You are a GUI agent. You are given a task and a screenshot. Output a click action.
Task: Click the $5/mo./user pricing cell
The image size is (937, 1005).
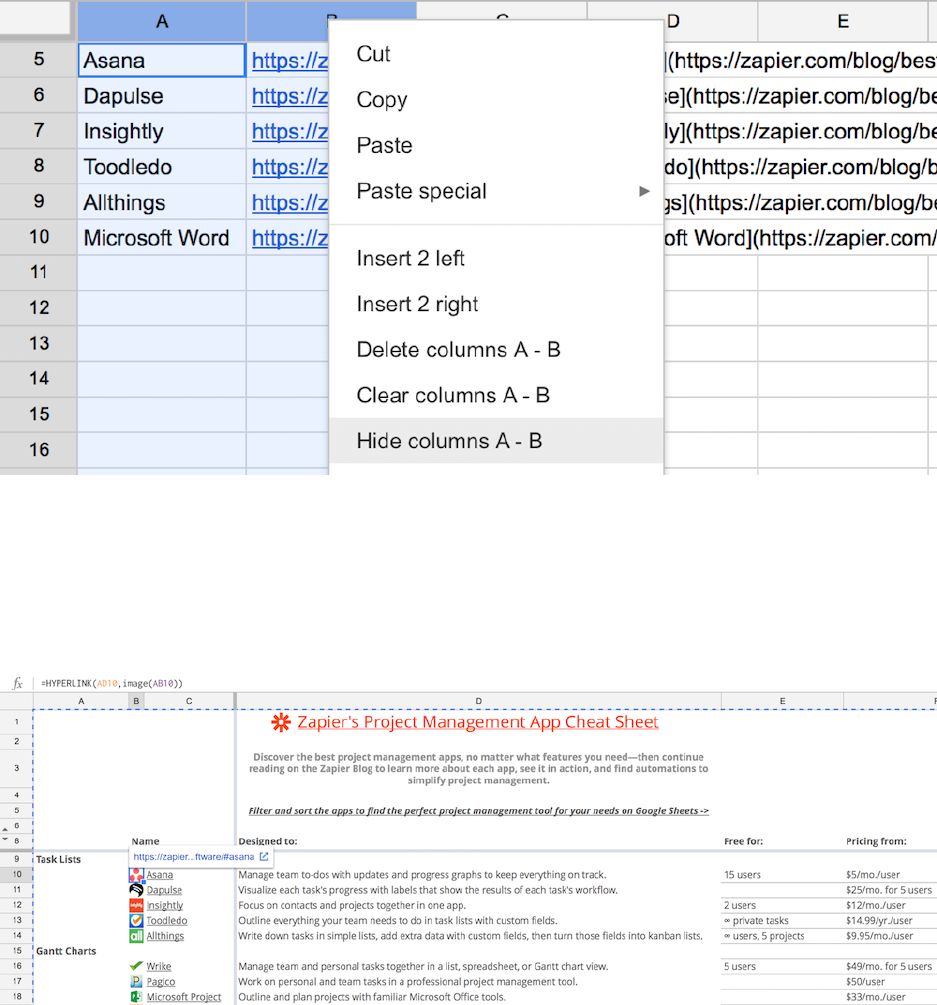pyautogui.click(x=873, y=875)
